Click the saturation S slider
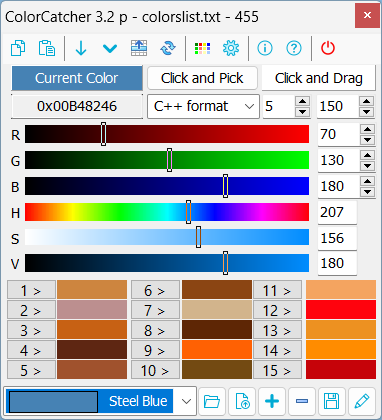 167,237
